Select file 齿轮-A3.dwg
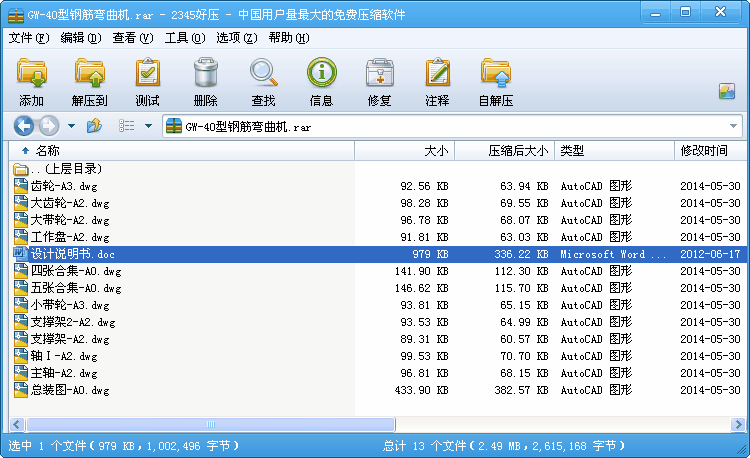The height and width of the screenshot is (458, 750). pos(378,186)
